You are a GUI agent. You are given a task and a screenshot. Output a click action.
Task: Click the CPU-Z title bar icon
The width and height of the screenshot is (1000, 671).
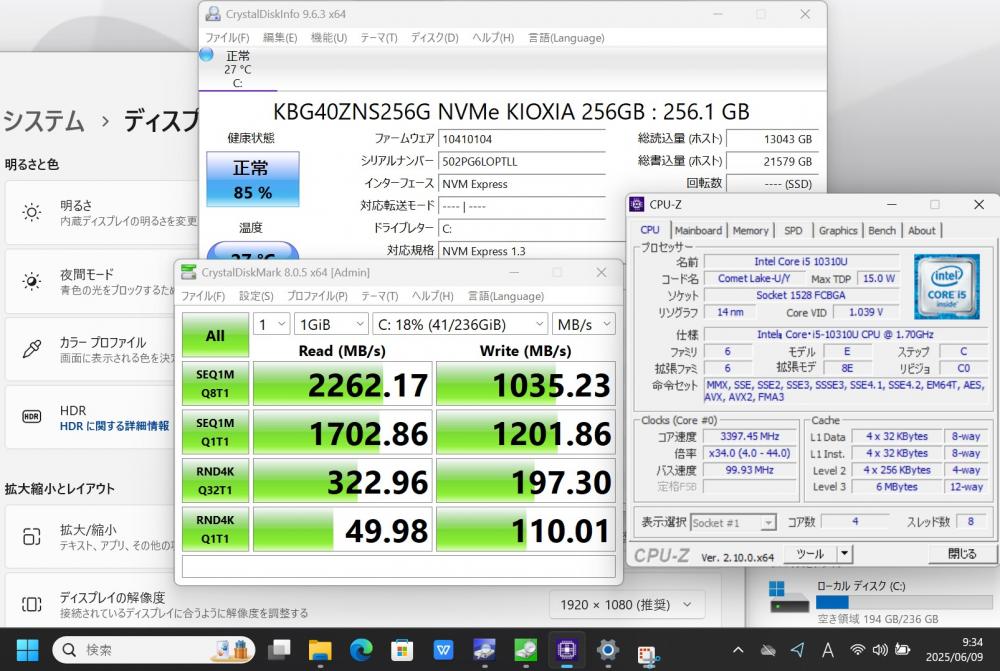pyautogui.click(x=636, y=204)
